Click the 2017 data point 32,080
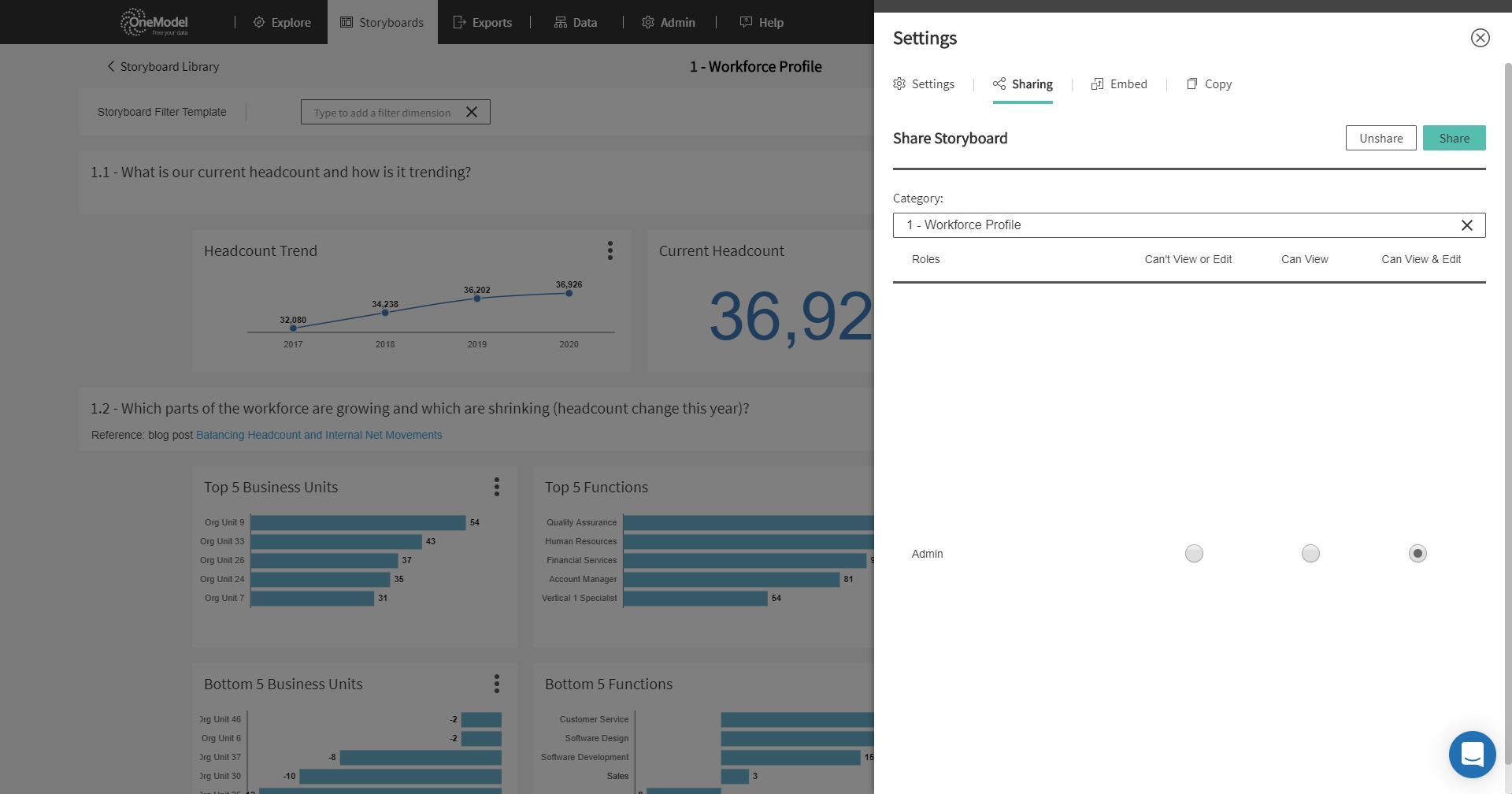 pos(293,328)
